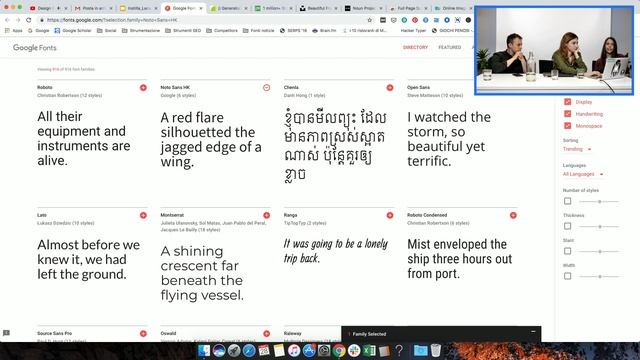Add Source Sans Pro font to selection

tap(143, 334)
